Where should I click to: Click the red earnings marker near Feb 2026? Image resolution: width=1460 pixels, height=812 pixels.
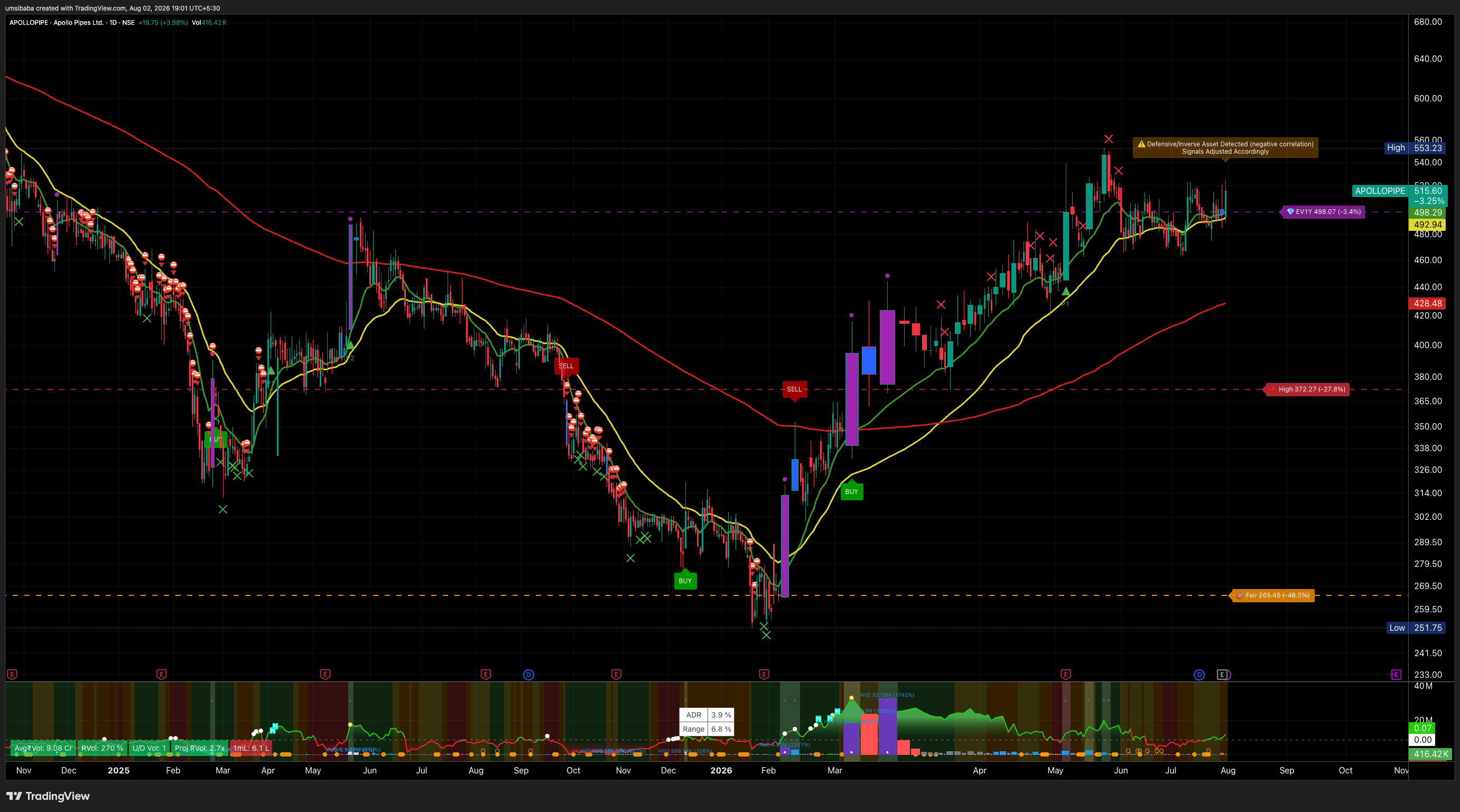click(764, 674)
